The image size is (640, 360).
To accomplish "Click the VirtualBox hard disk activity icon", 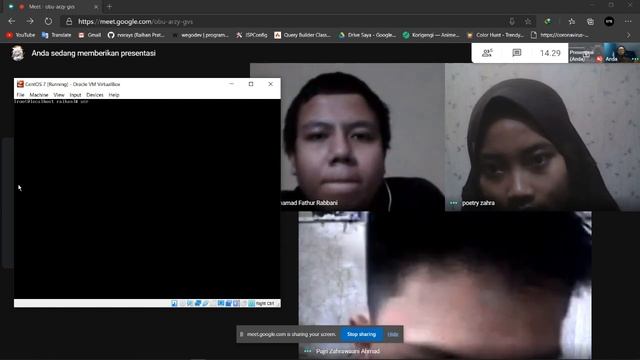I will (x=174, y=303).
